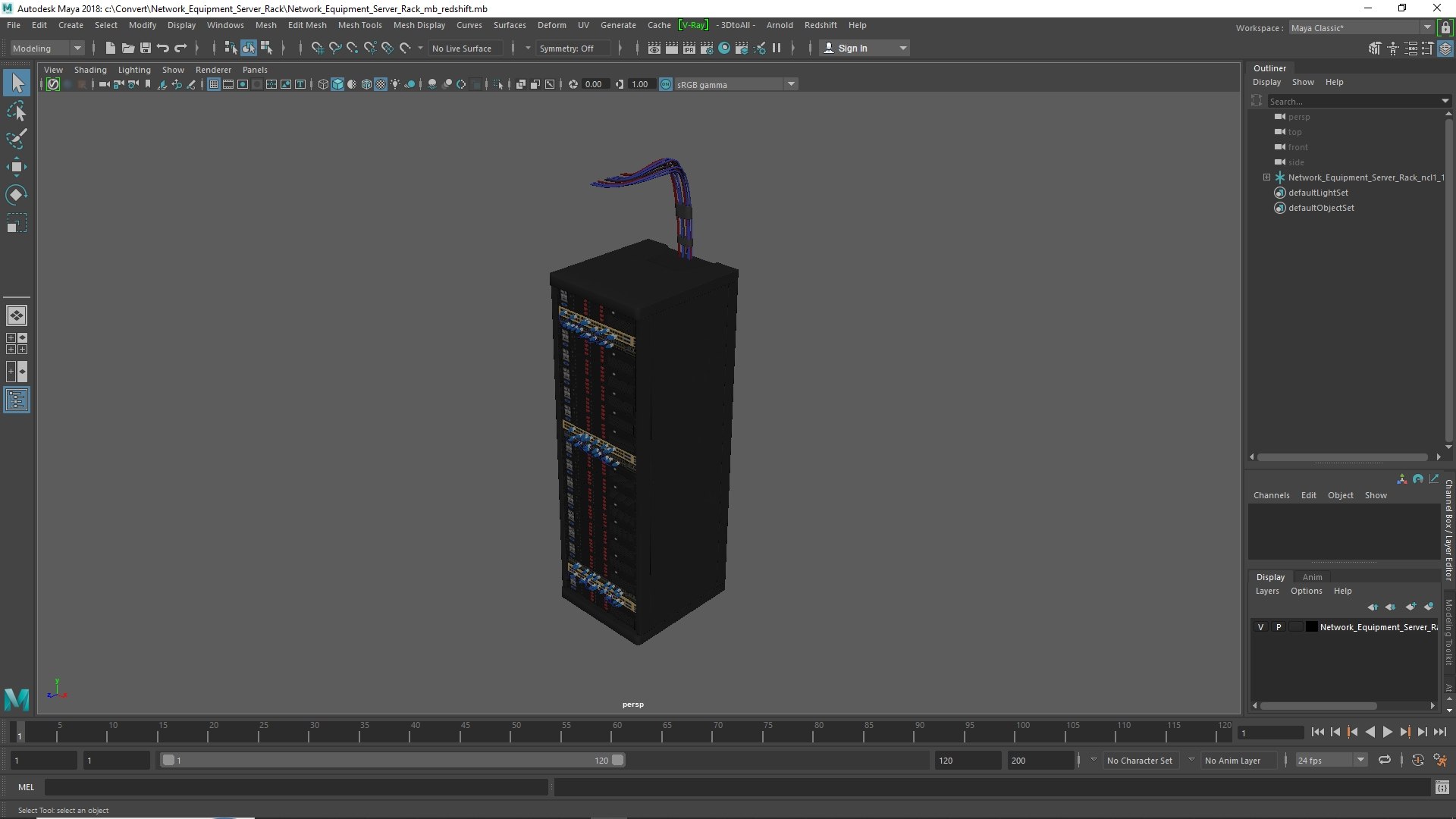This screenshot has height=819, width=1456.
Task: Open the Modeling menu set dropdown
Action: 47,48
